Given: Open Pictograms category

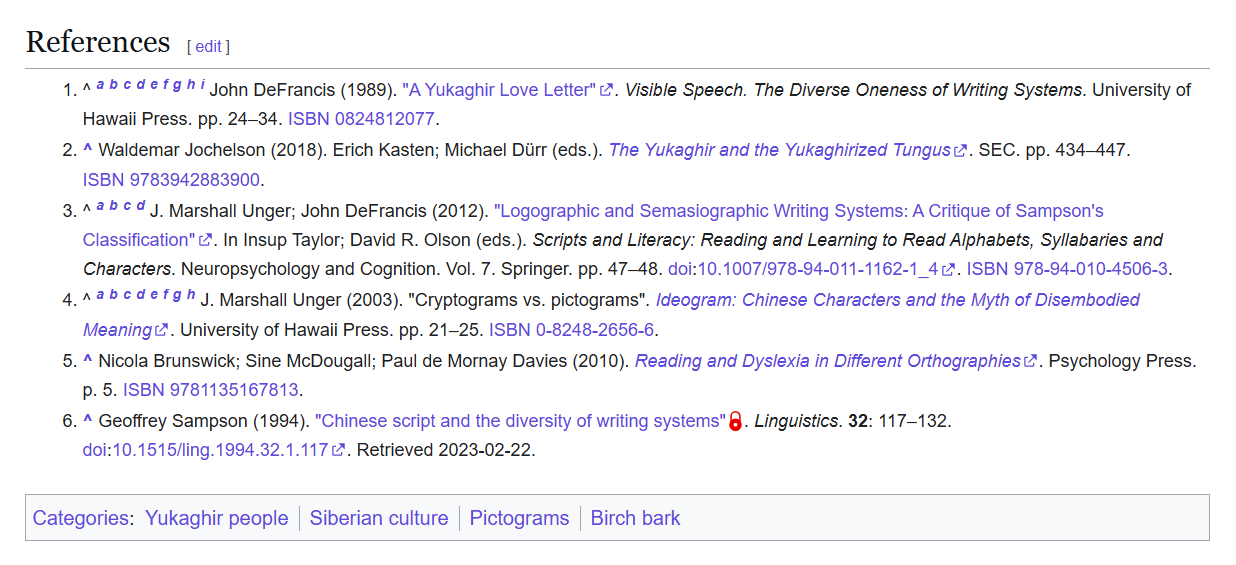Looking at the screenshot, I should tap(519, 518).
